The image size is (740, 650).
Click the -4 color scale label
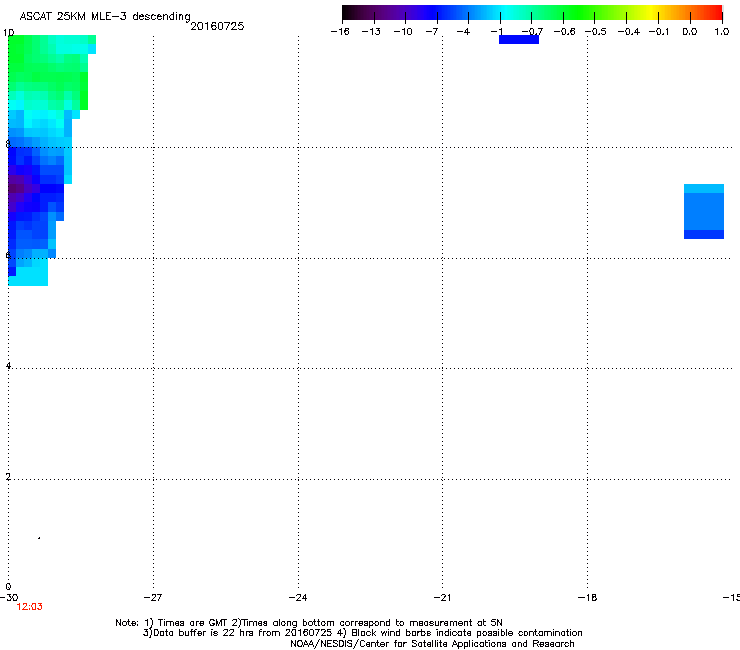[x=463, y=32]
